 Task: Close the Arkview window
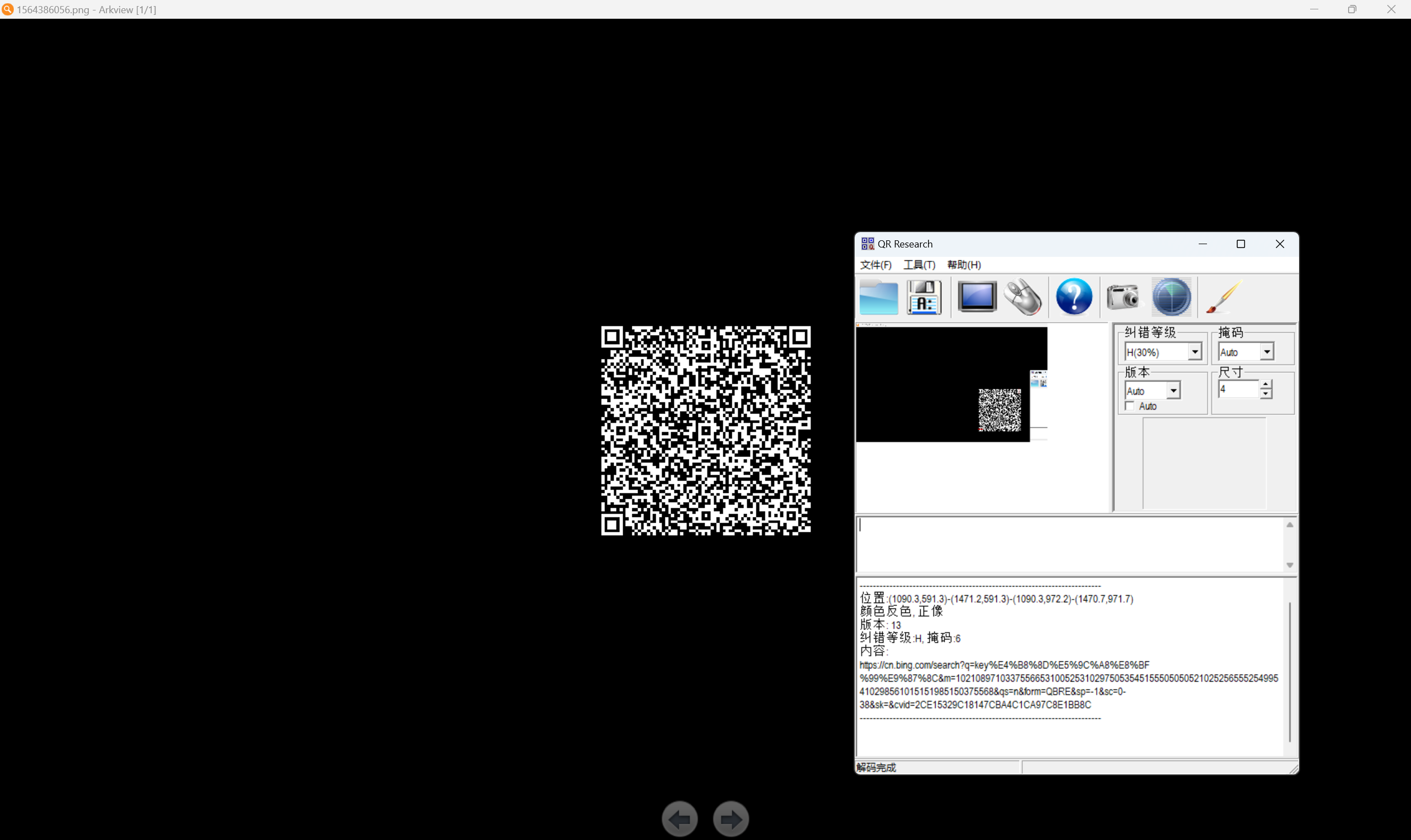(1391, 9)
